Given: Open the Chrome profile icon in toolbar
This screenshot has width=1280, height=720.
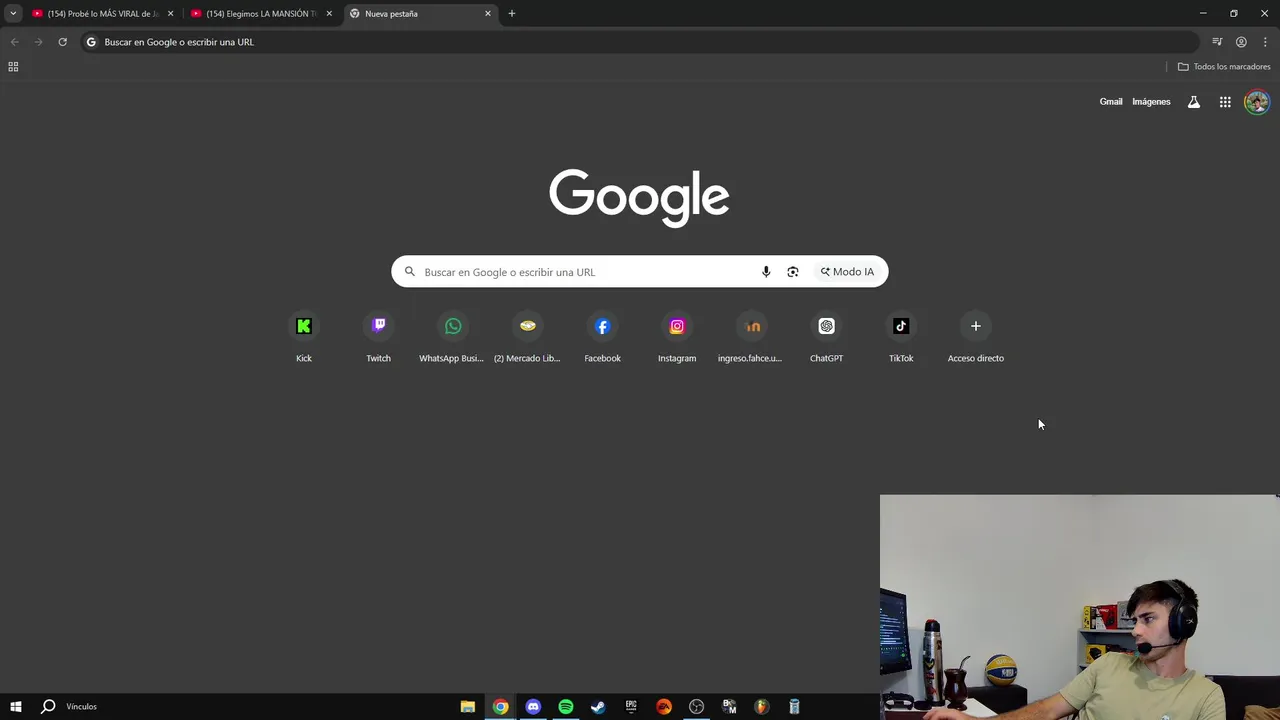Looking at the screenshot, I should tap(1241, 42).
